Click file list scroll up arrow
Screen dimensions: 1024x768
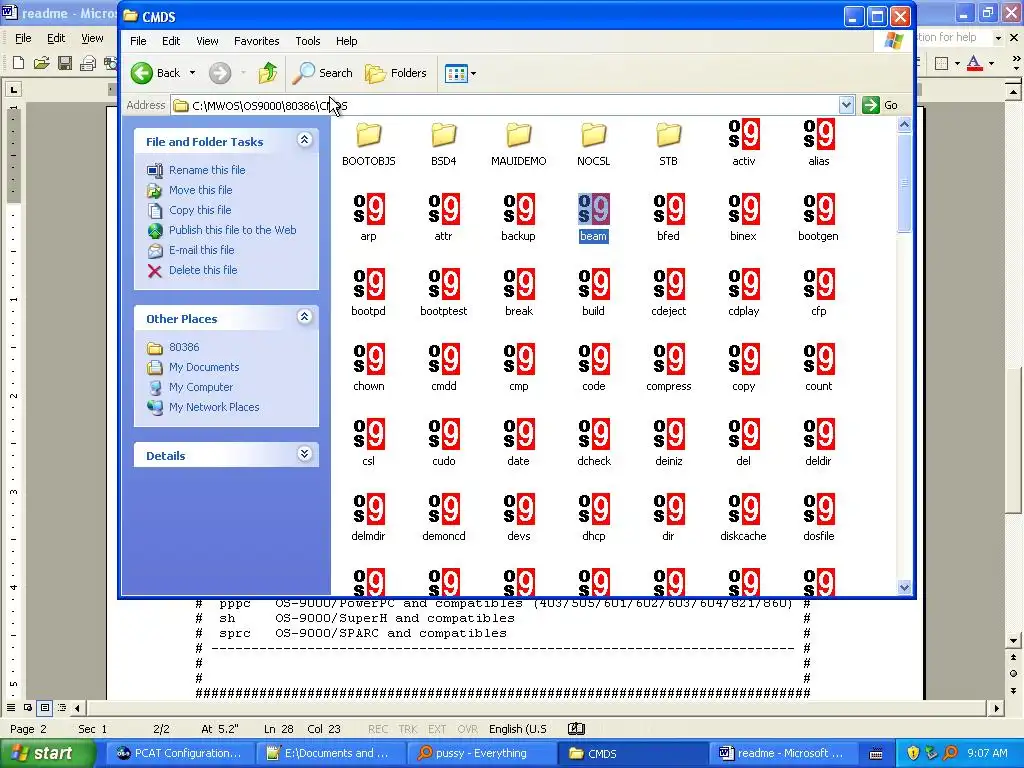(904, 125)
